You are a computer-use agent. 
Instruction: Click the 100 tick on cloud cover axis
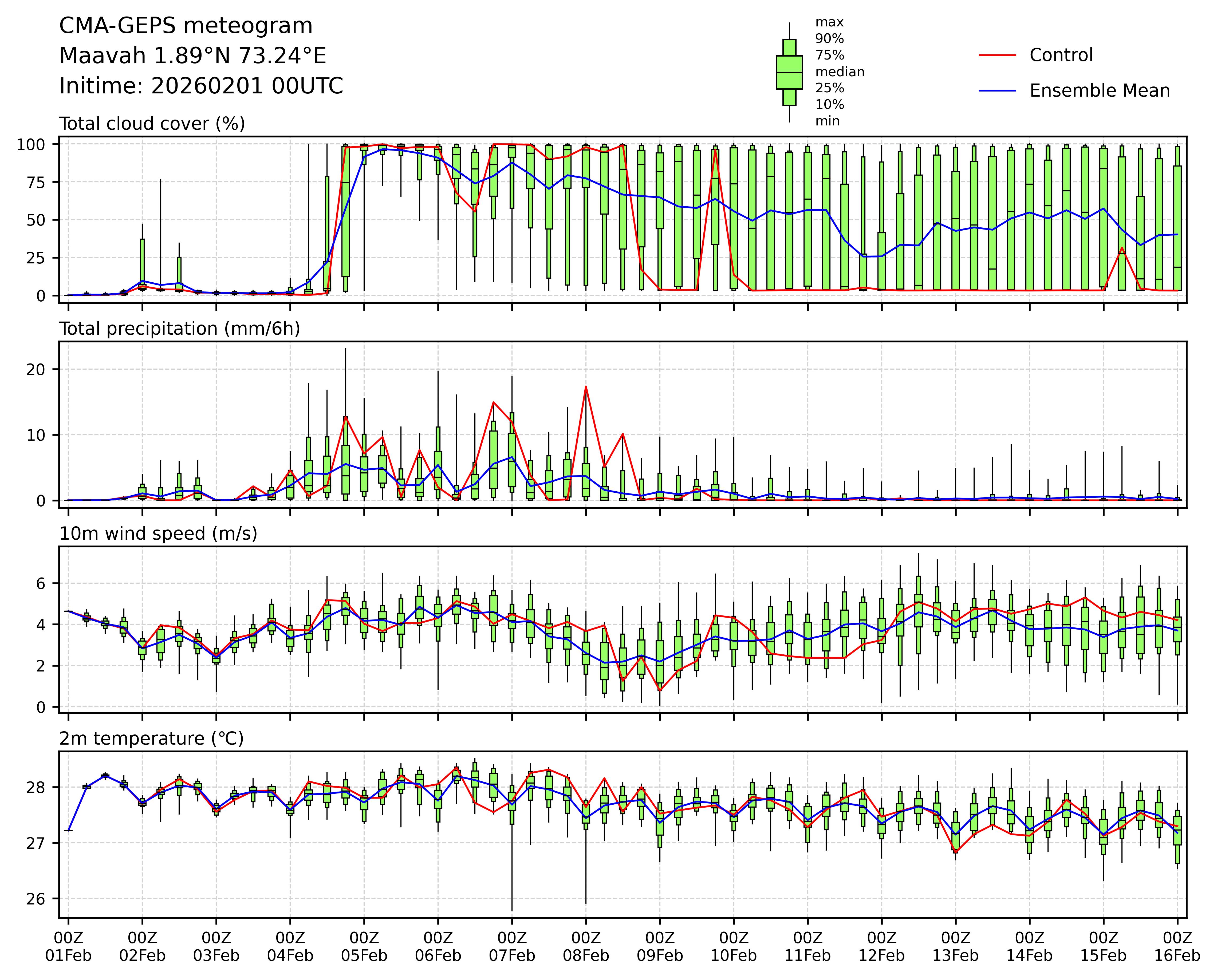[30, 144]
